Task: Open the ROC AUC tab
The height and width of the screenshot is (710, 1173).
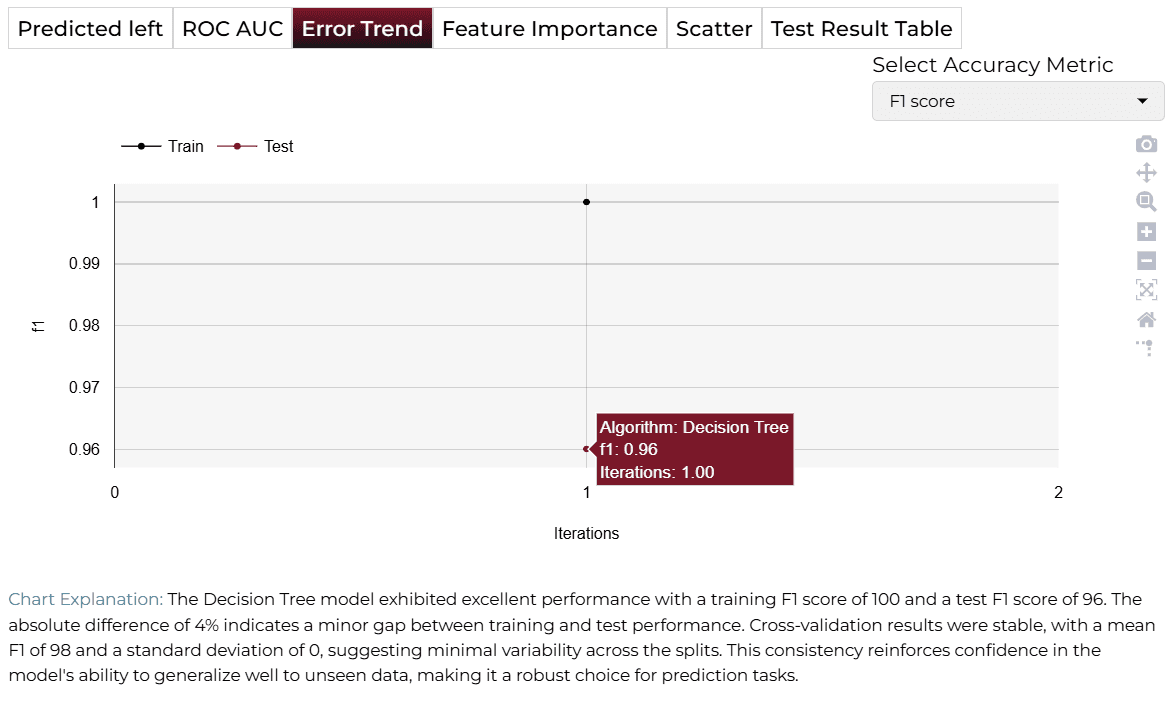Action: point(233,28)
